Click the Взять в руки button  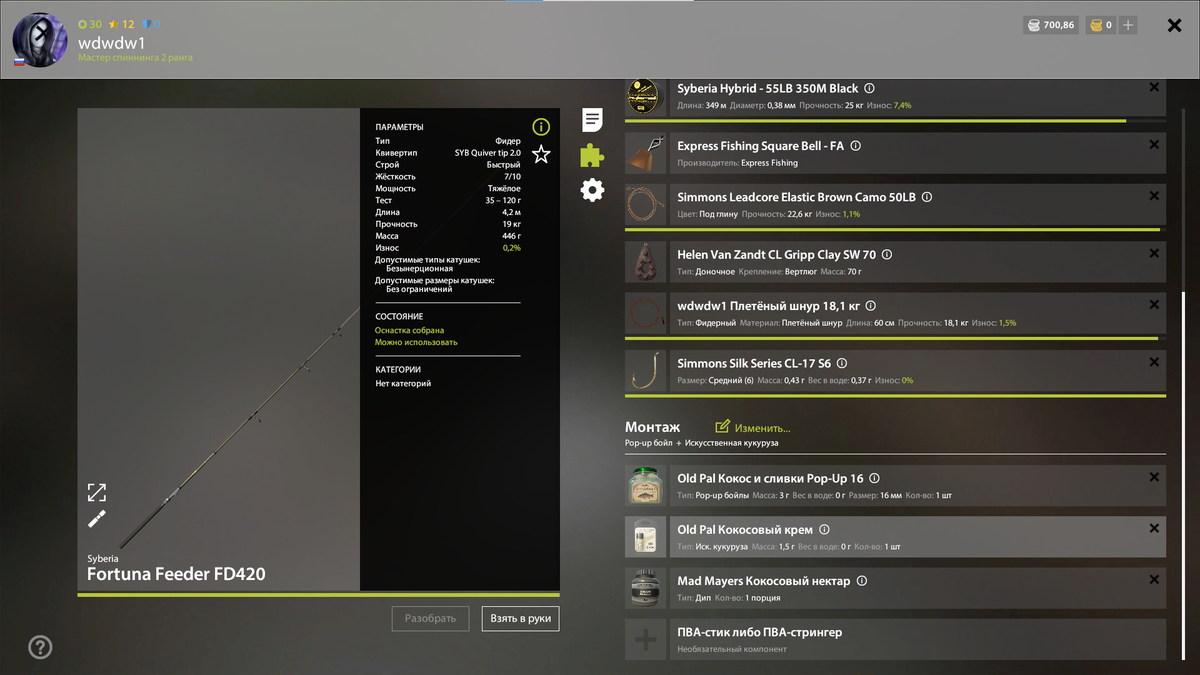click(x=520, y=619)
